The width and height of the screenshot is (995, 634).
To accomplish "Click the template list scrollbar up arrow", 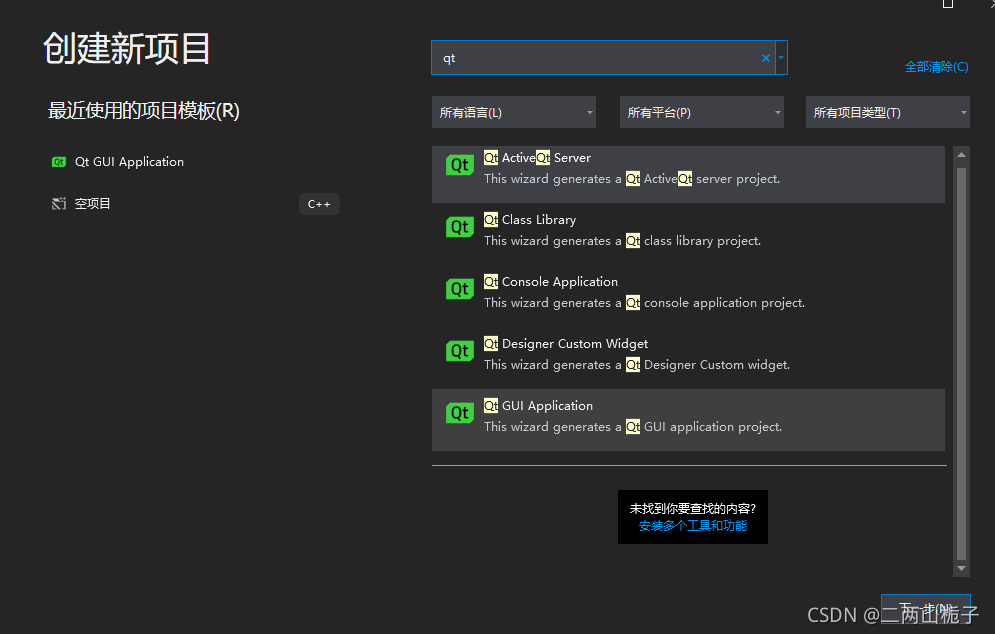I will tap(961, 155).
